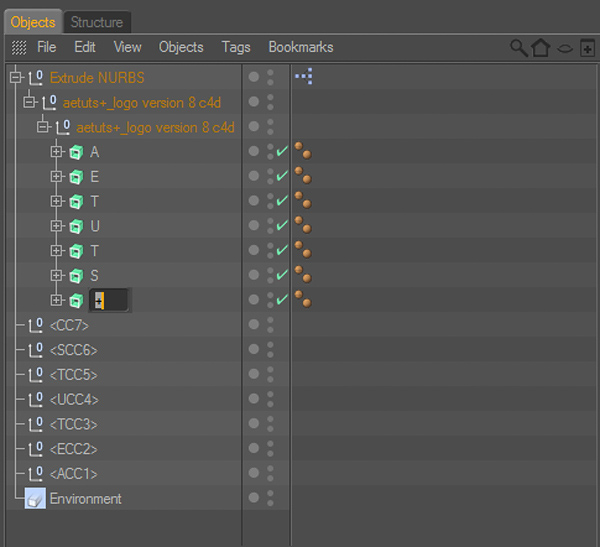Viewport: 600px width, 547px height.
Task: Click the search magnifier icon
Action: point(519,48)
